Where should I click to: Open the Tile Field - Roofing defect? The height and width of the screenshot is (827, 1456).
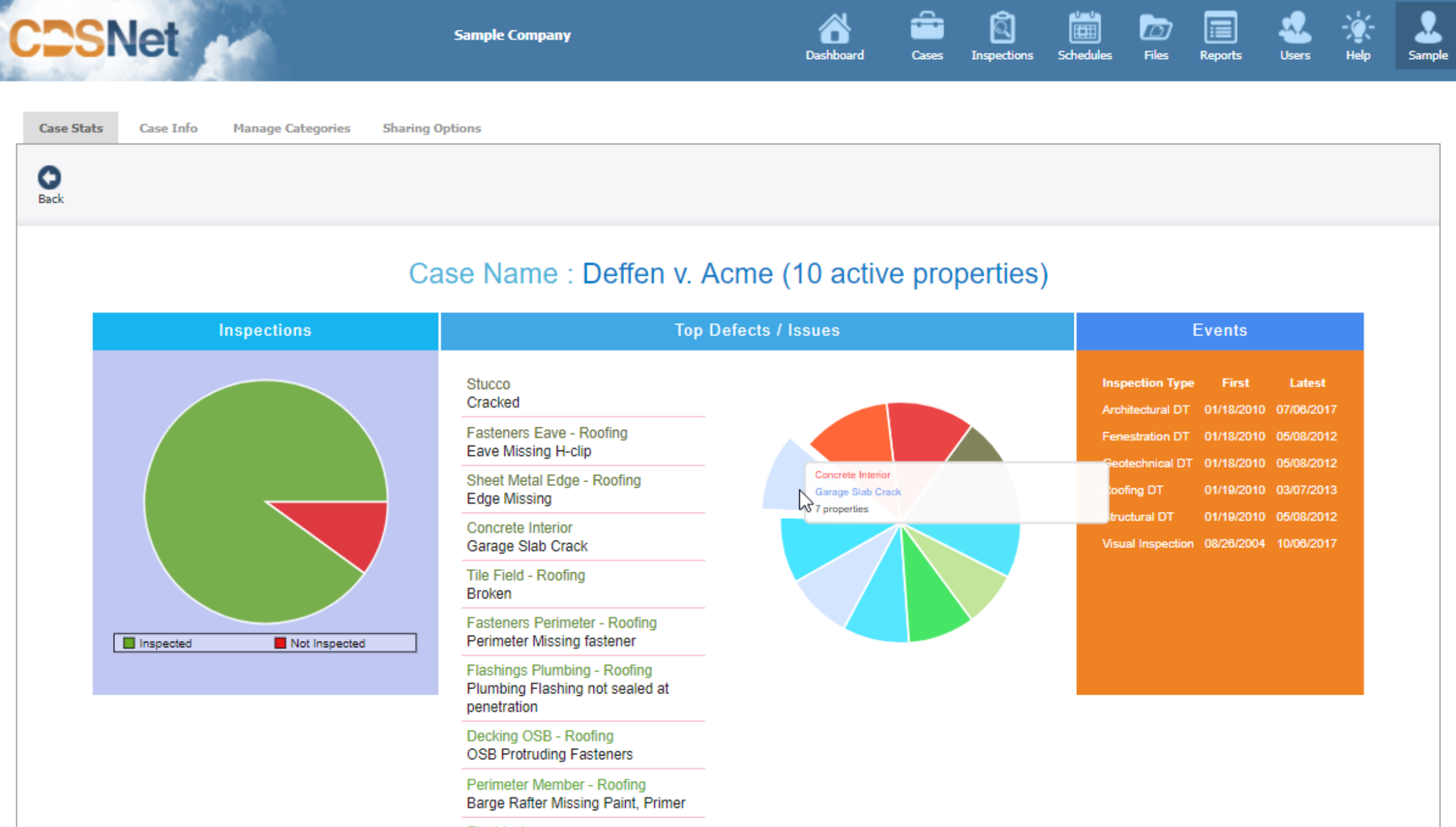(x=525, y=575)
